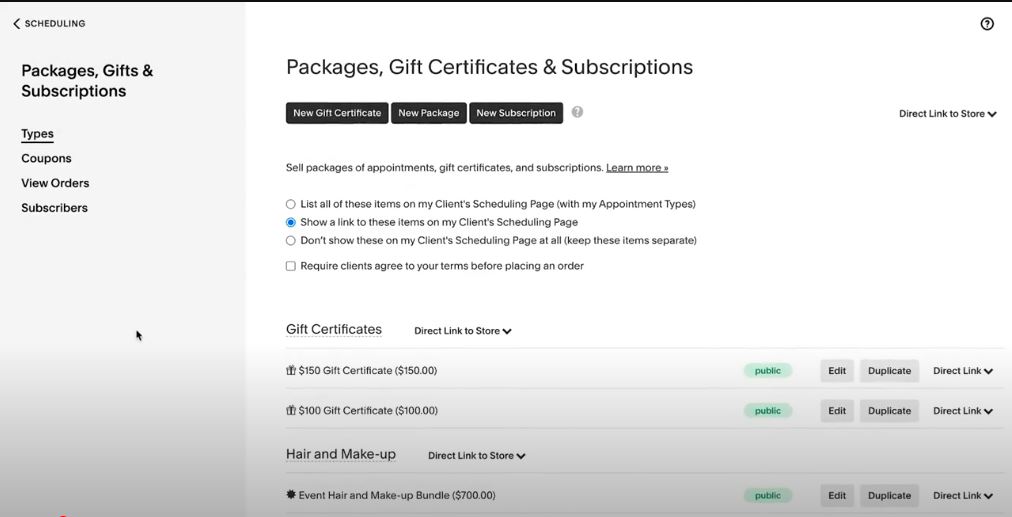Click gift icon of $150 Gift Certificate

pyautogui.click(x=290, y=370)
